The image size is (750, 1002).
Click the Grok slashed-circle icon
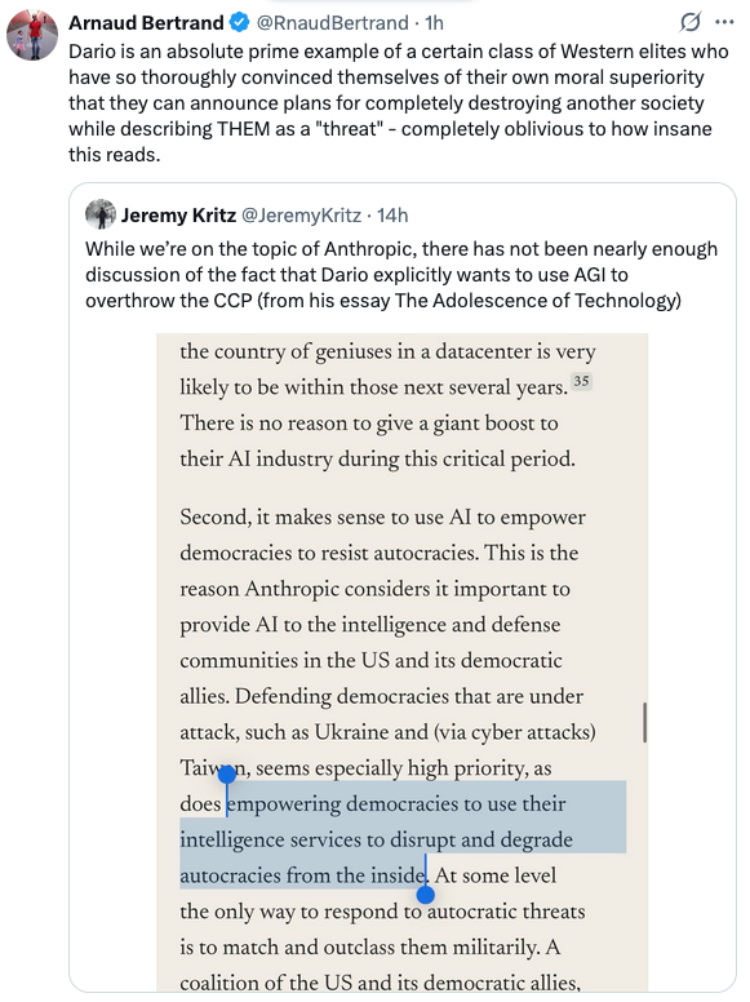(x=690, y=22)
